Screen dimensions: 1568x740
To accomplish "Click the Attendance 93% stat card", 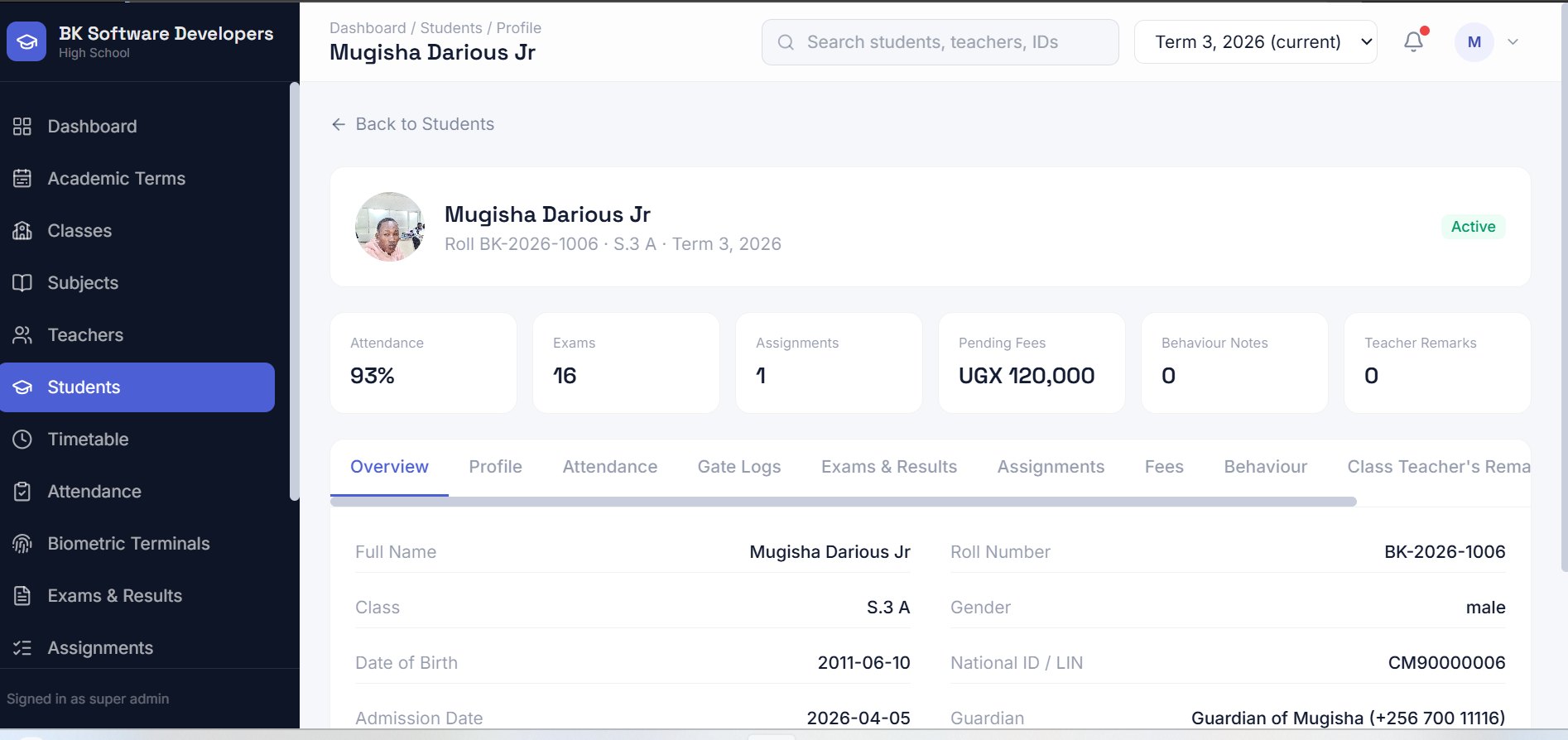I will click(x=423, y=363).
